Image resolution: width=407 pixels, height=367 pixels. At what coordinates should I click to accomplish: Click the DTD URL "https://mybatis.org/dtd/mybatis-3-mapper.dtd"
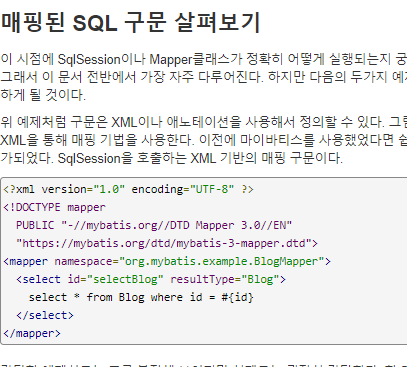[x=164, y=243]
